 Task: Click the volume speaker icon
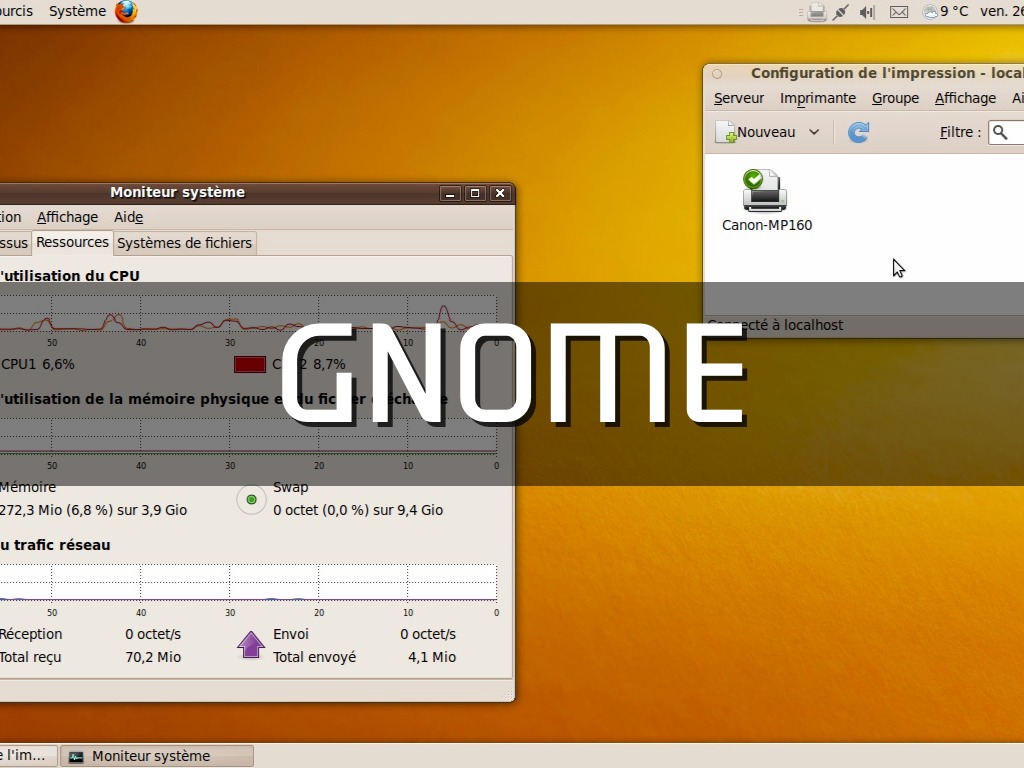pos(867,12)
